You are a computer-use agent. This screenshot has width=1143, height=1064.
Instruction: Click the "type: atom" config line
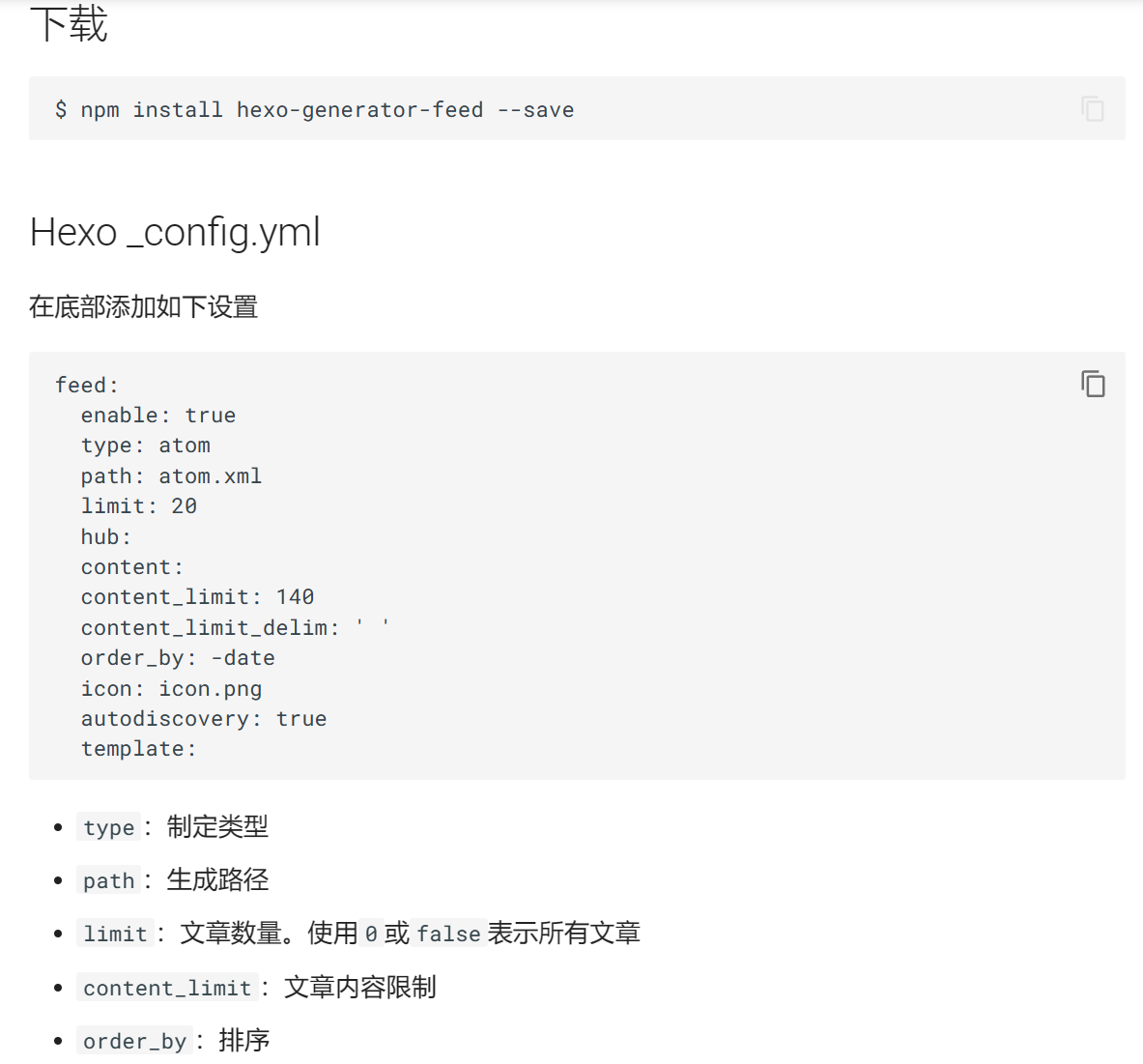coord(146,446)
